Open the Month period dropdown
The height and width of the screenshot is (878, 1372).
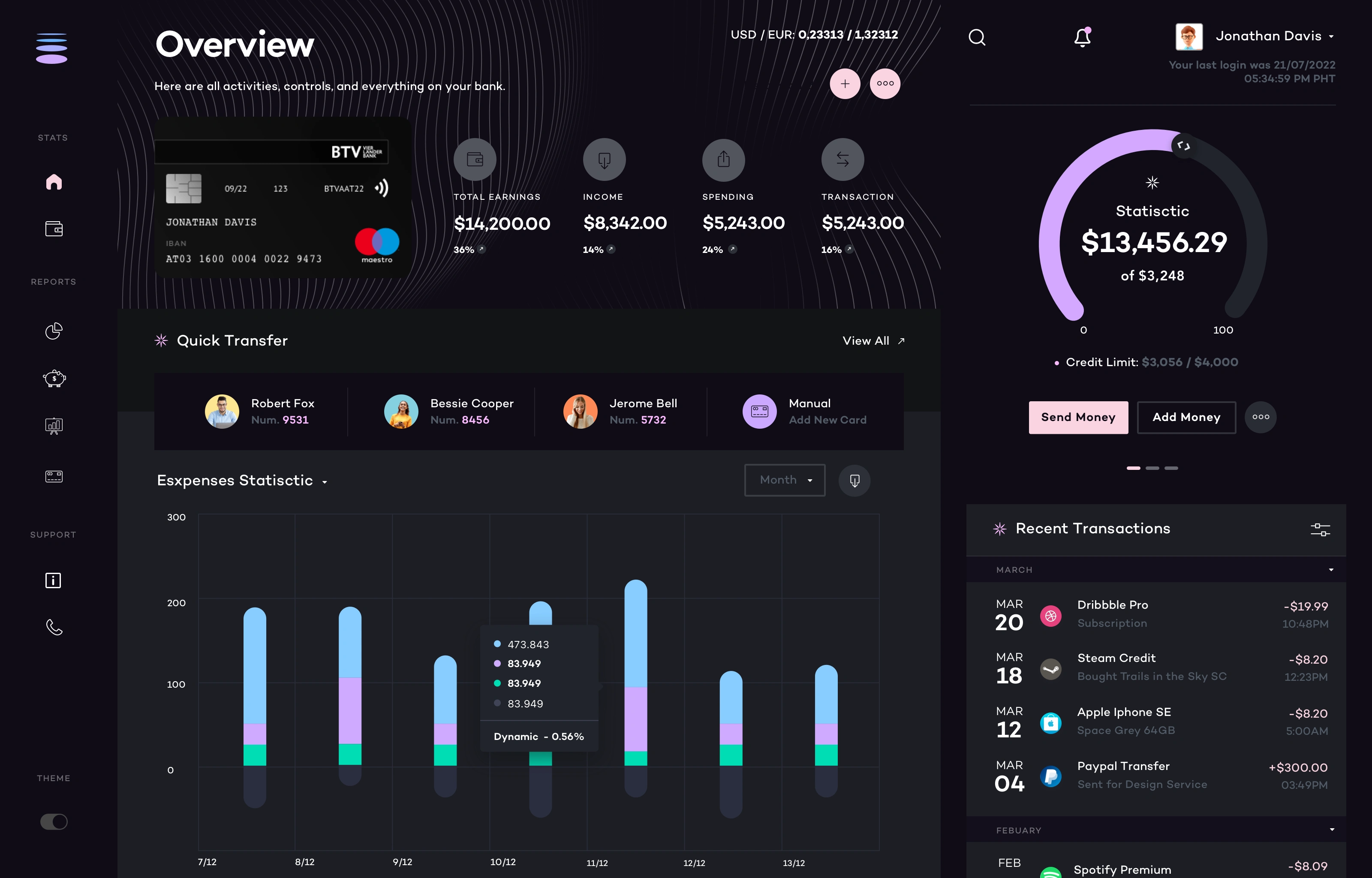tap(784, 480)
